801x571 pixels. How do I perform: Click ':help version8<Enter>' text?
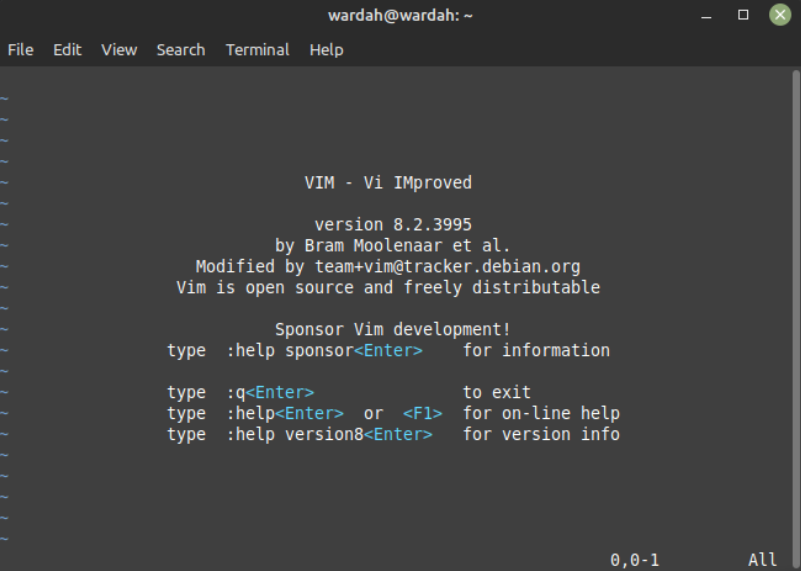click(329, 434)
